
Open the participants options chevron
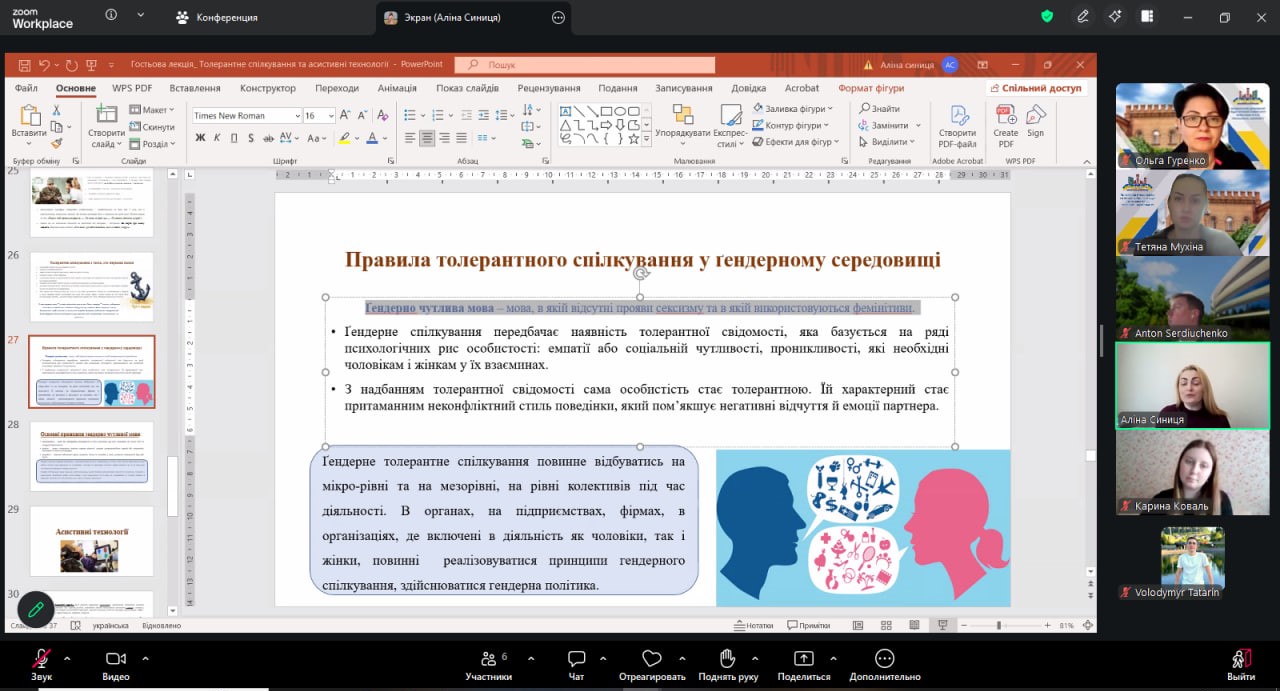tap(530, 659)
